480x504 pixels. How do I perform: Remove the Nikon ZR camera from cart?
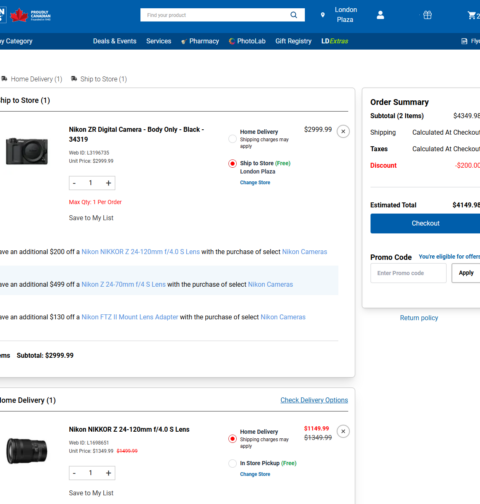[343, 131]
